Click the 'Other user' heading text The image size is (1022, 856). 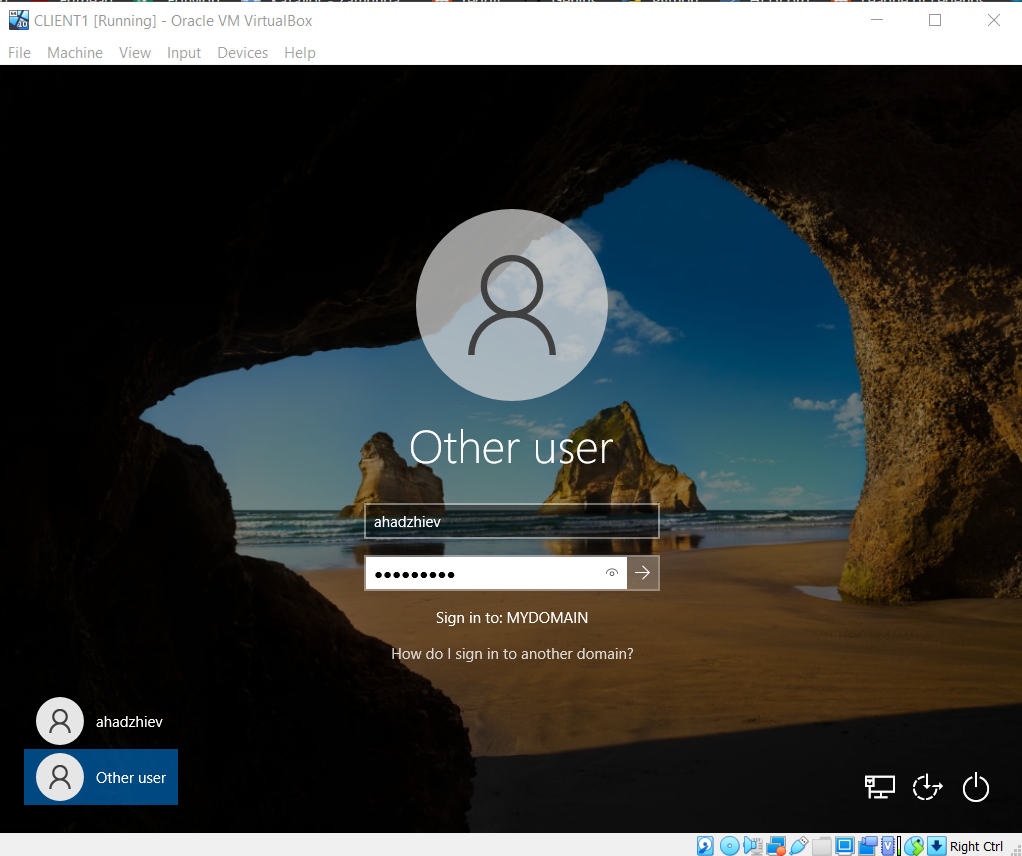point(512,448)
